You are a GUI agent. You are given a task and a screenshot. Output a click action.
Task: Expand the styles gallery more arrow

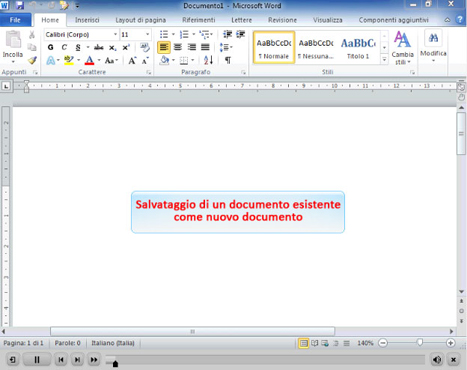pyautogui.click(x=384, y=60)
